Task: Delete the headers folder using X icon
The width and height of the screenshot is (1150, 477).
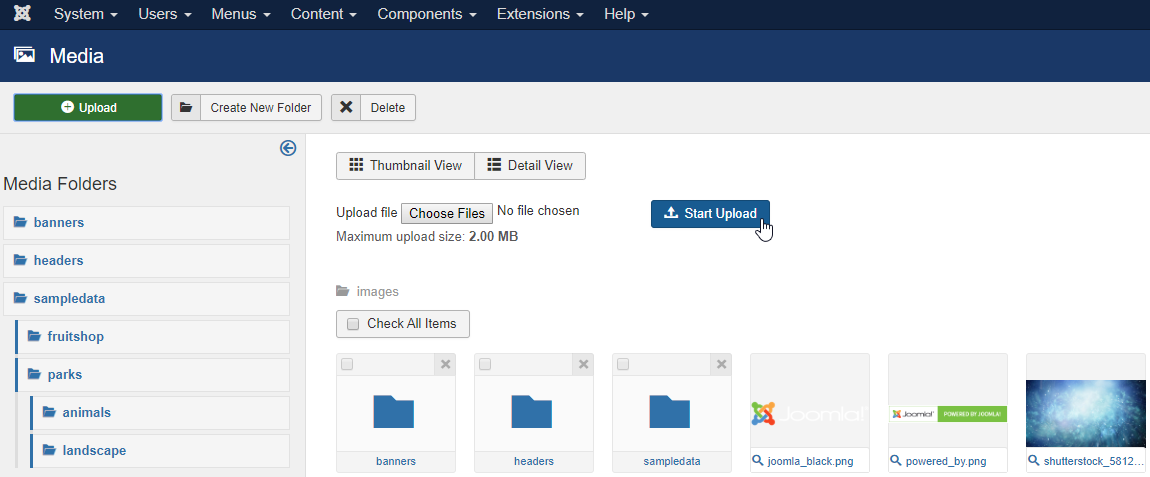Action: pos(583,365)
